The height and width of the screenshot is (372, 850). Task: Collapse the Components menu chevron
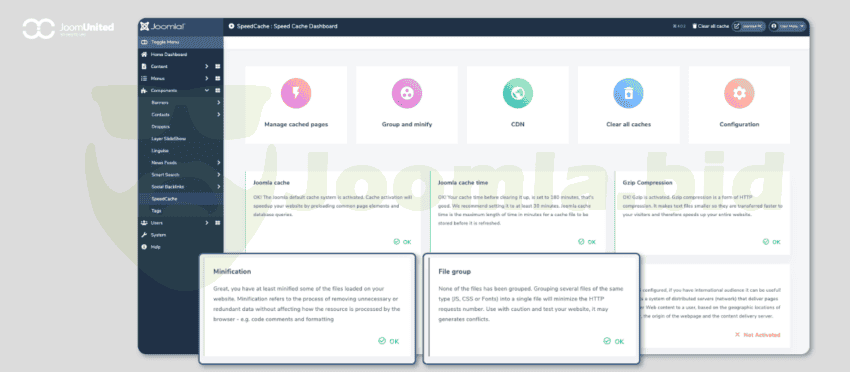(207, 91)
